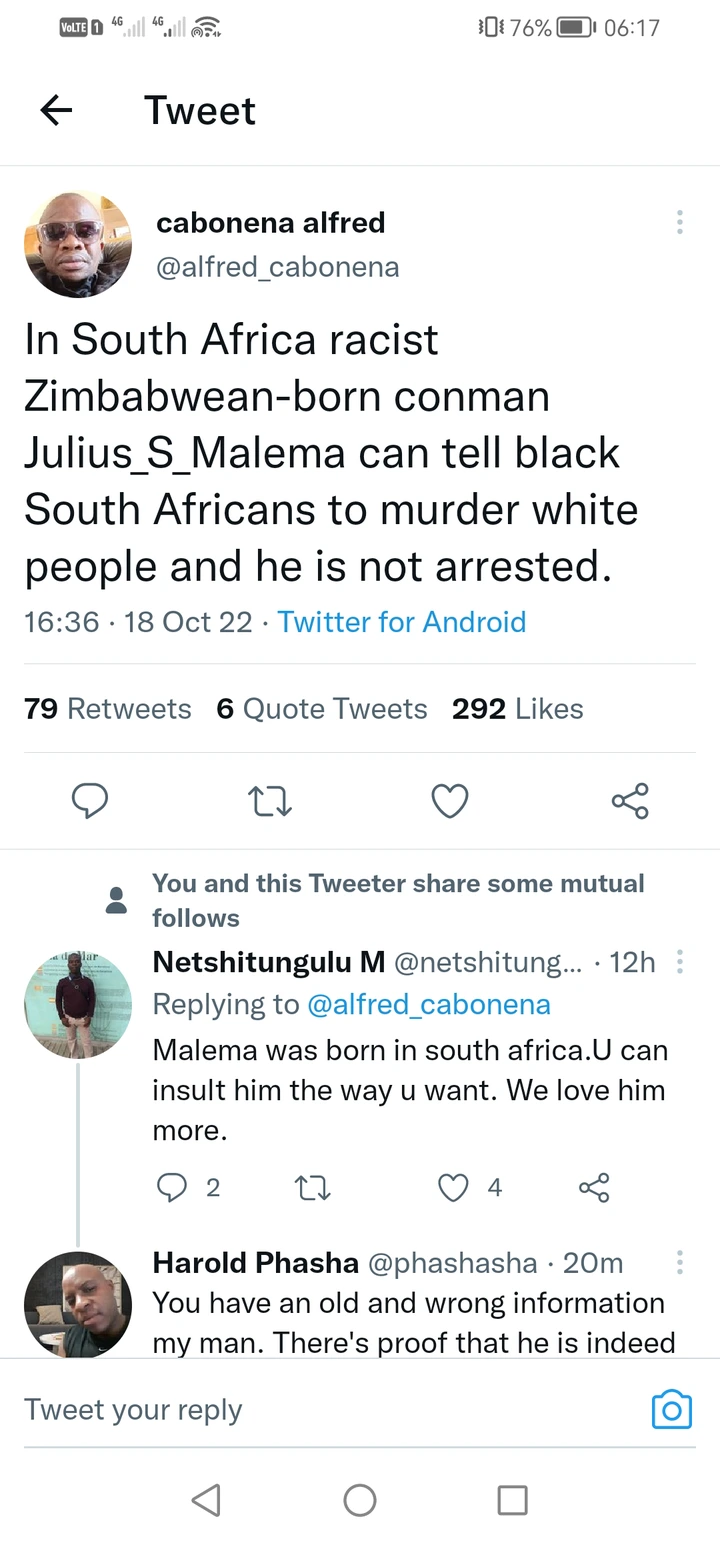Open Netshitungulu M reply options menu
720x1541 pixels.
point(680,962)
